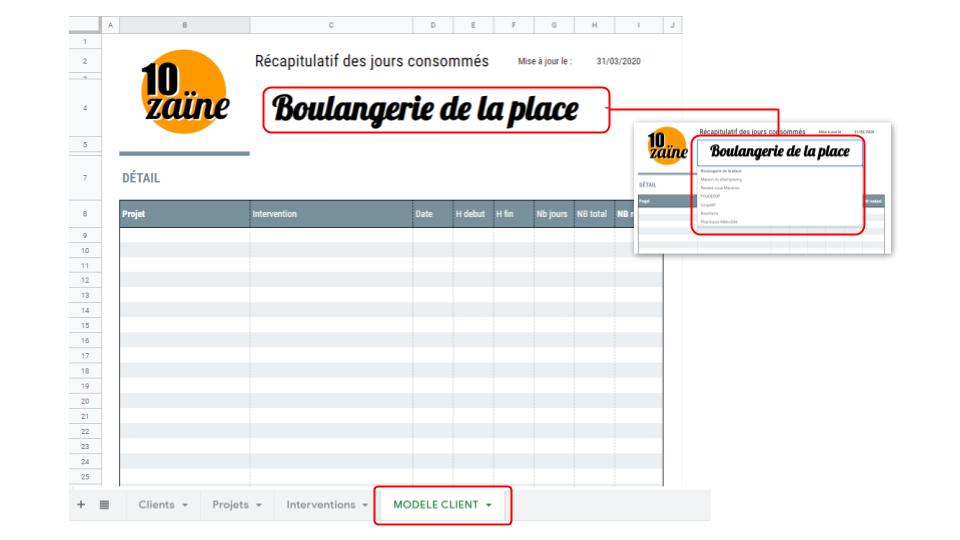Select row 4 header

coord(84,108)
